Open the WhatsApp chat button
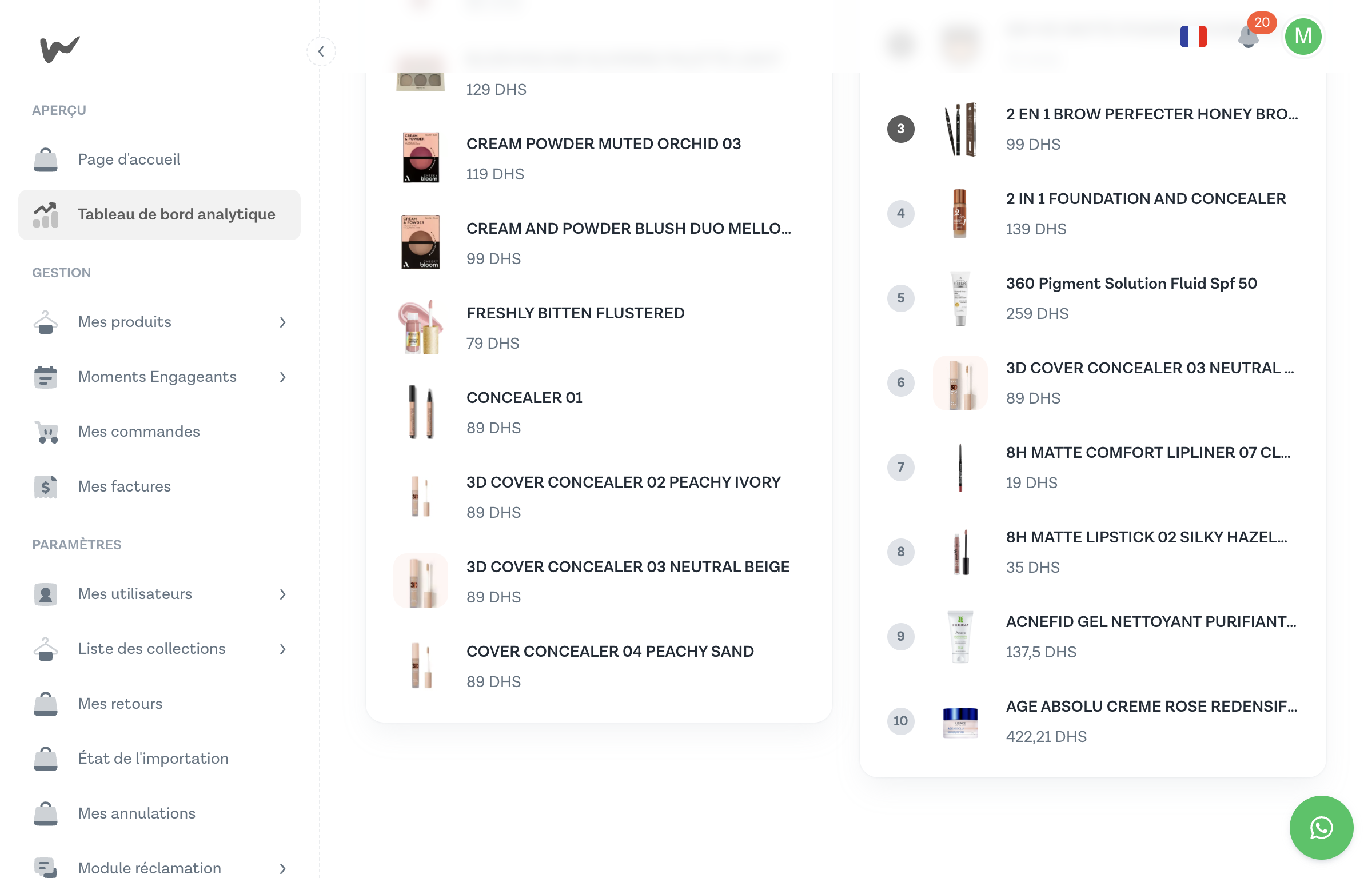 point(1321,827)
